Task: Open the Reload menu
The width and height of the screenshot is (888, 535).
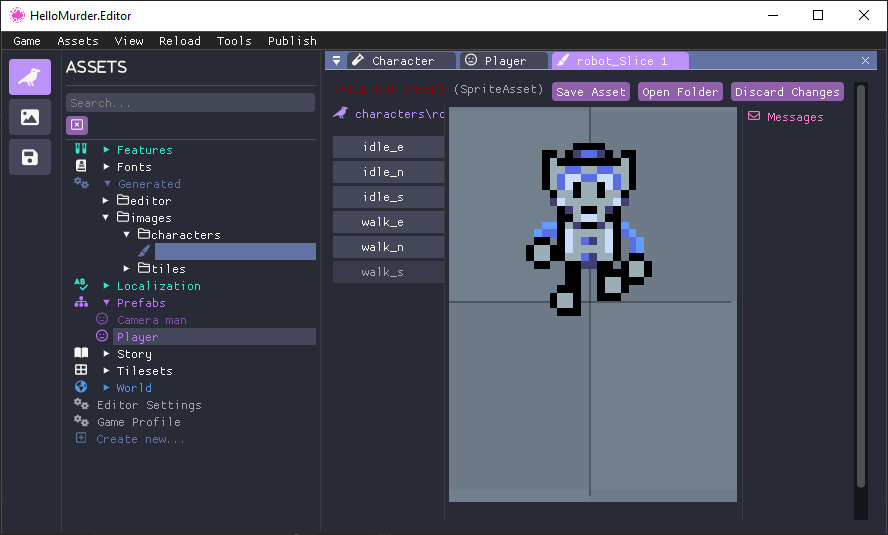Action: (180, 41)
